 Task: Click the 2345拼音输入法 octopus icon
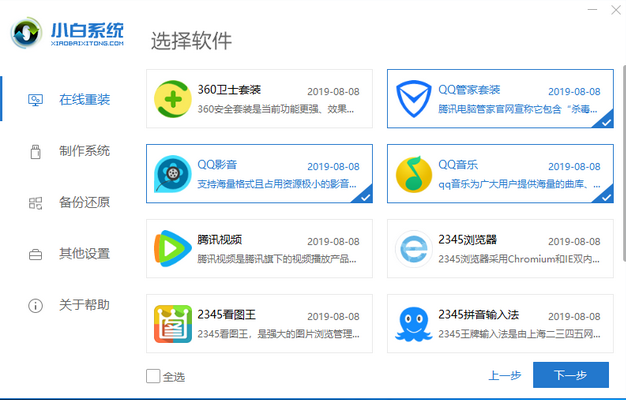(x=414, y=324)
